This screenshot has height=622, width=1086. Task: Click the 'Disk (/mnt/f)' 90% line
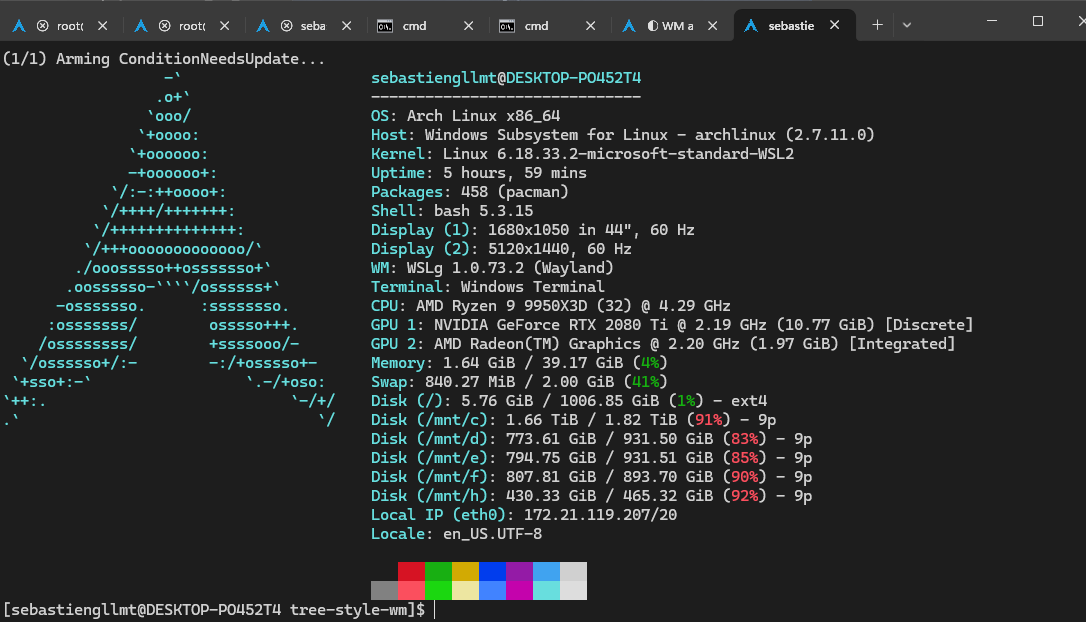click(591, 477)
